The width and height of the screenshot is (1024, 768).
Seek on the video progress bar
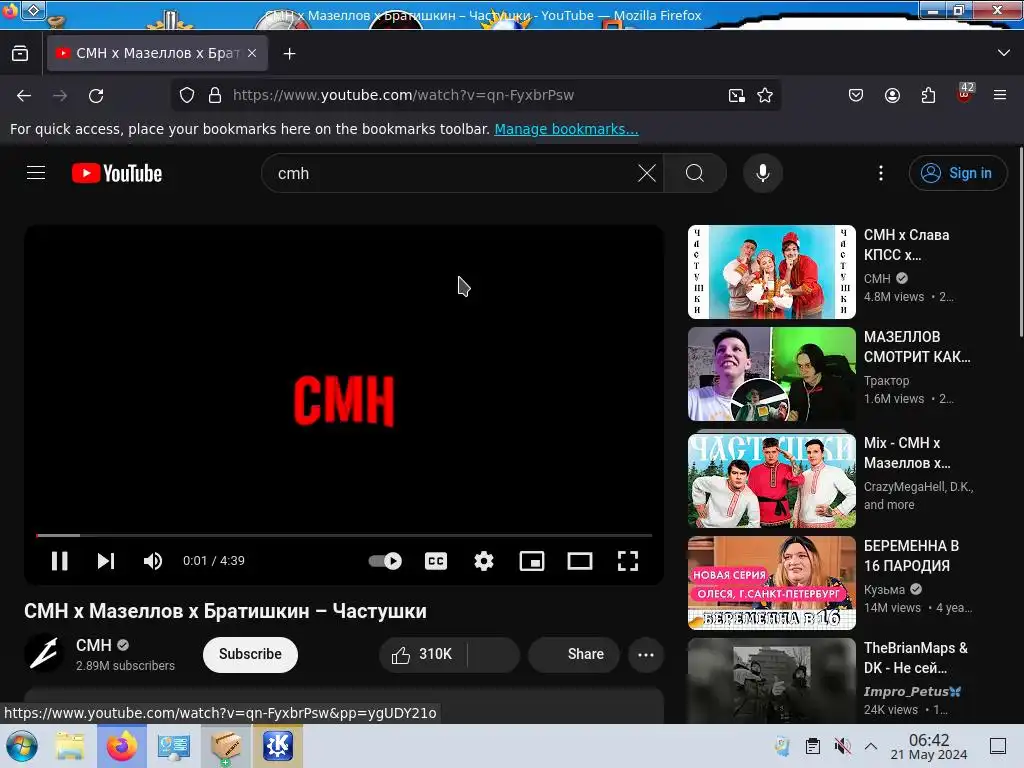click(x=344, y=536)
